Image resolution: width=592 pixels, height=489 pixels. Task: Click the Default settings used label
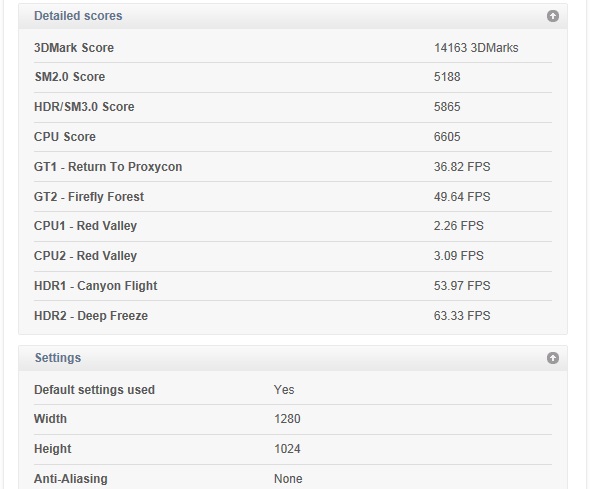94,390
